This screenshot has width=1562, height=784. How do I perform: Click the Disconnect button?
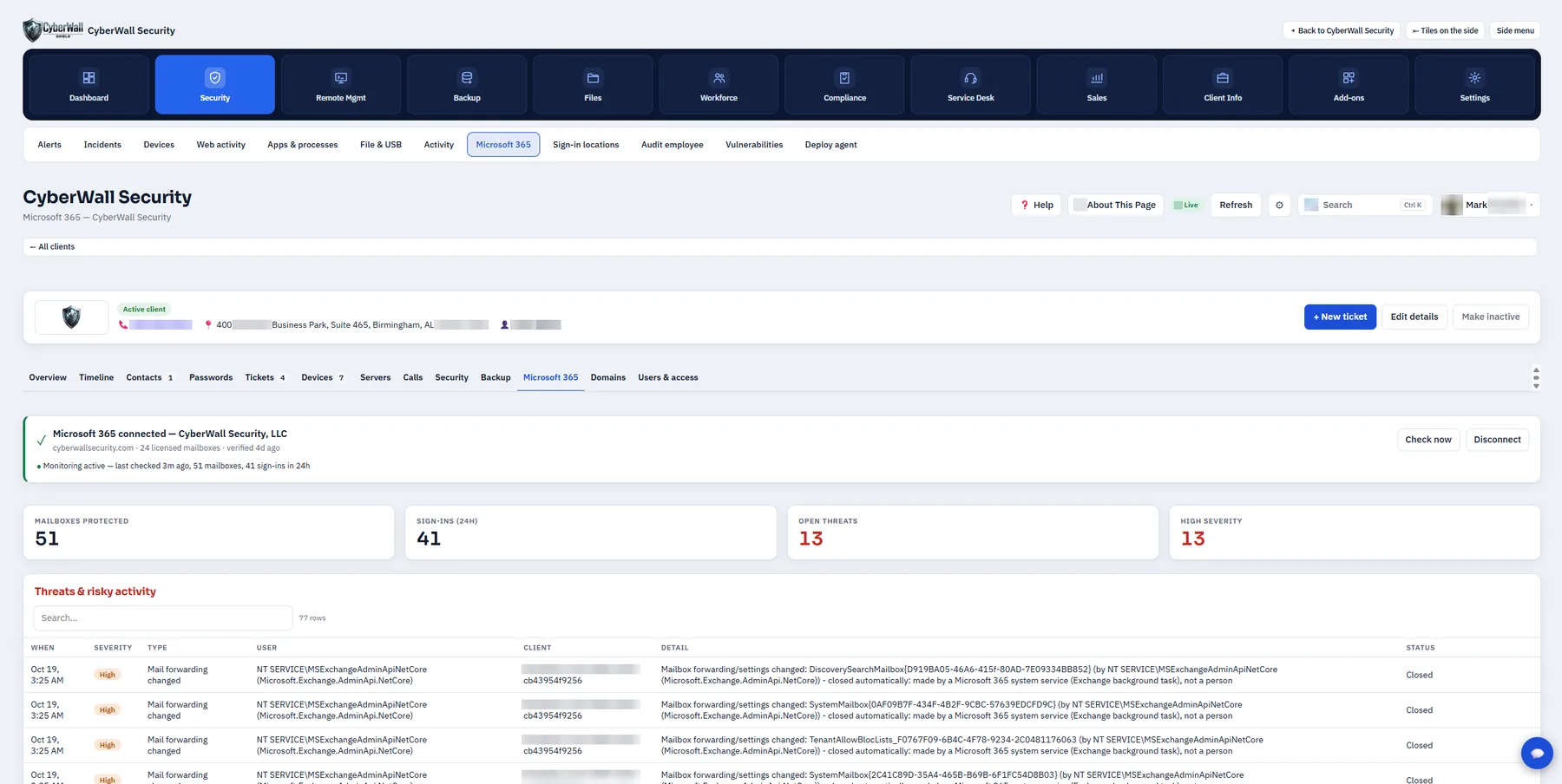(x=1497, y=440)
